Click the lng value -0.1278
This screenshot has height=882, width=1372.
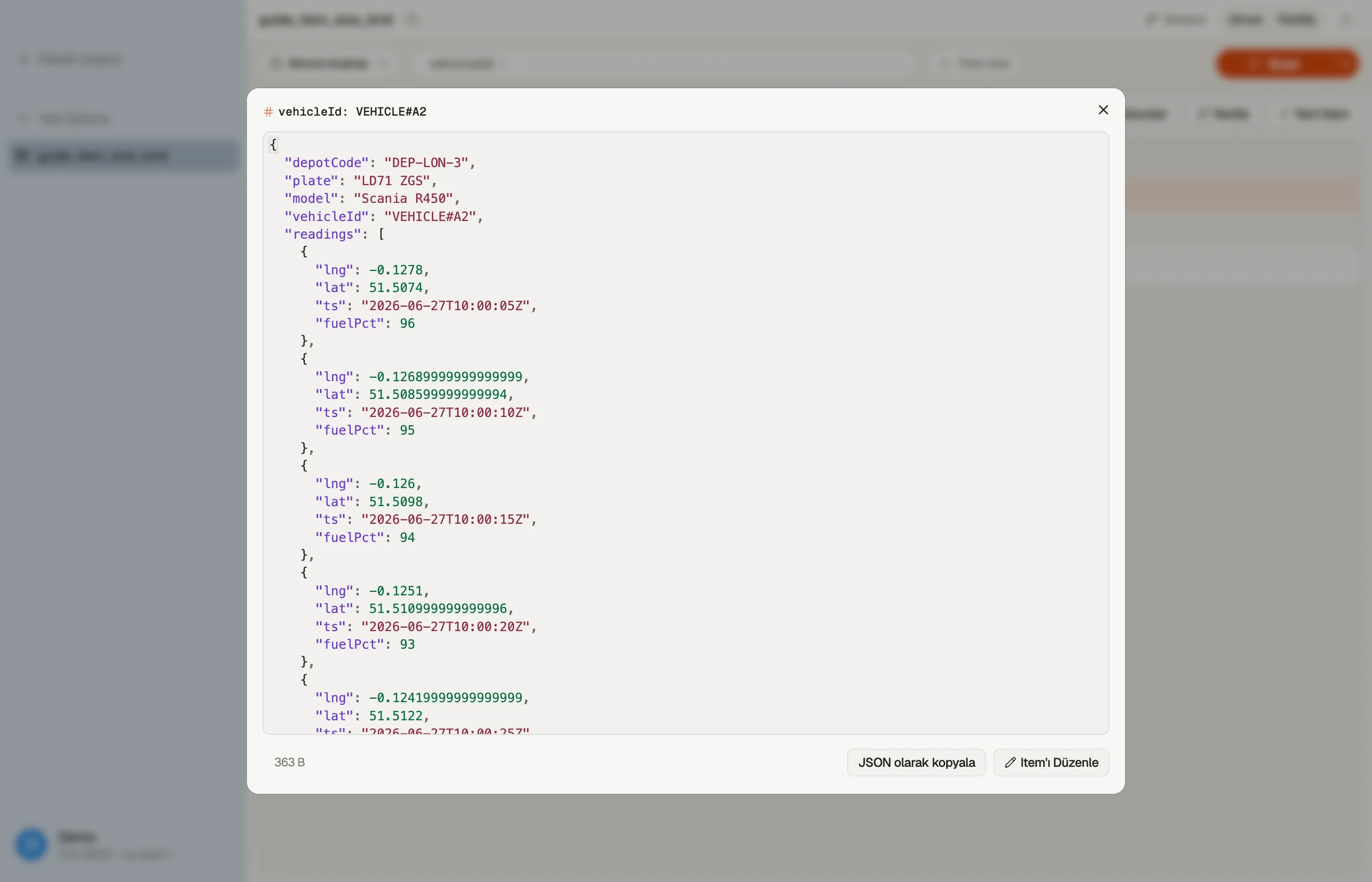[396, 270]
